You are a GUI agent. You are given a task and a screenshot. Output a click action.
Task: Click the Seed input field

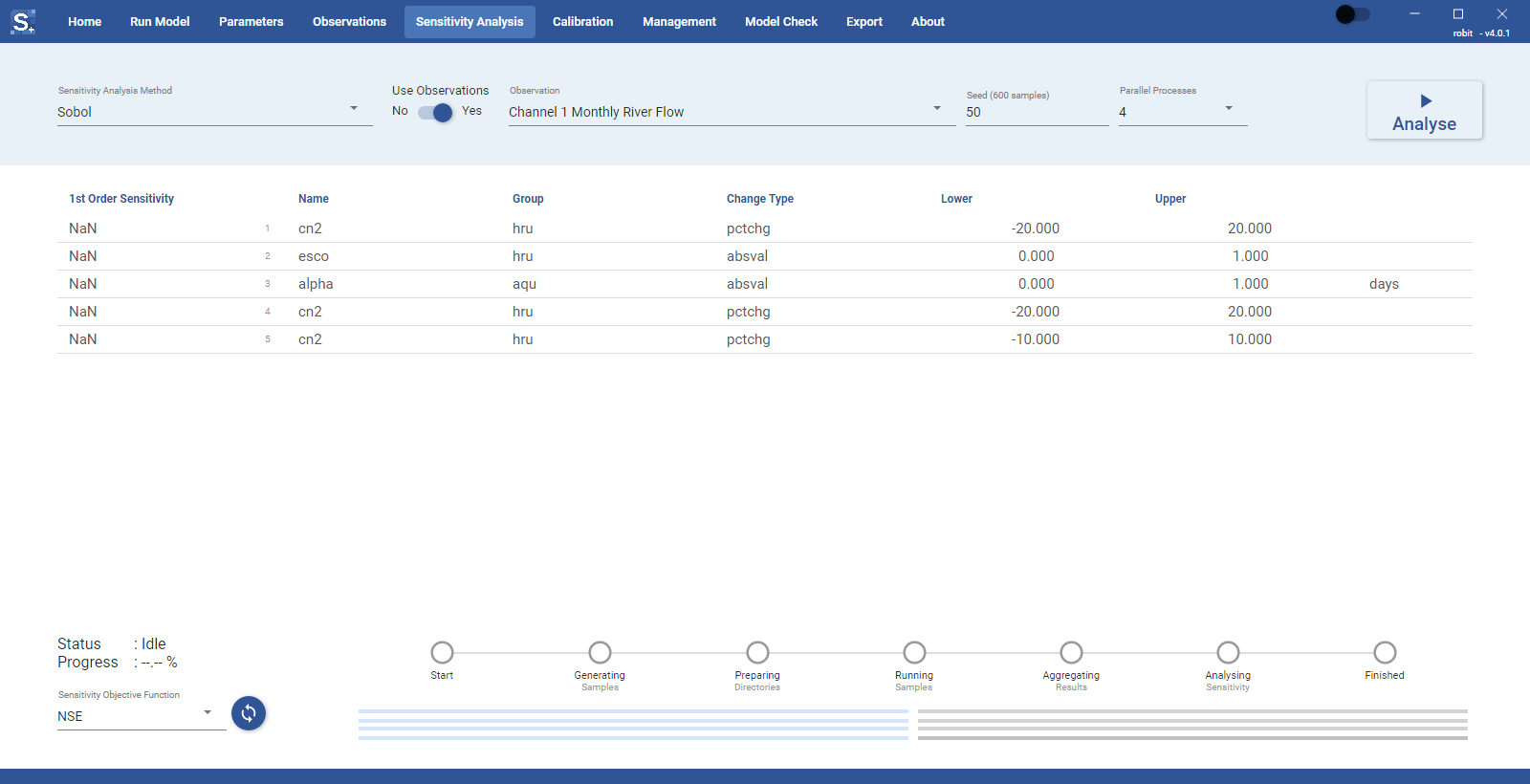pyautogui.click(x=1037, y=112)
